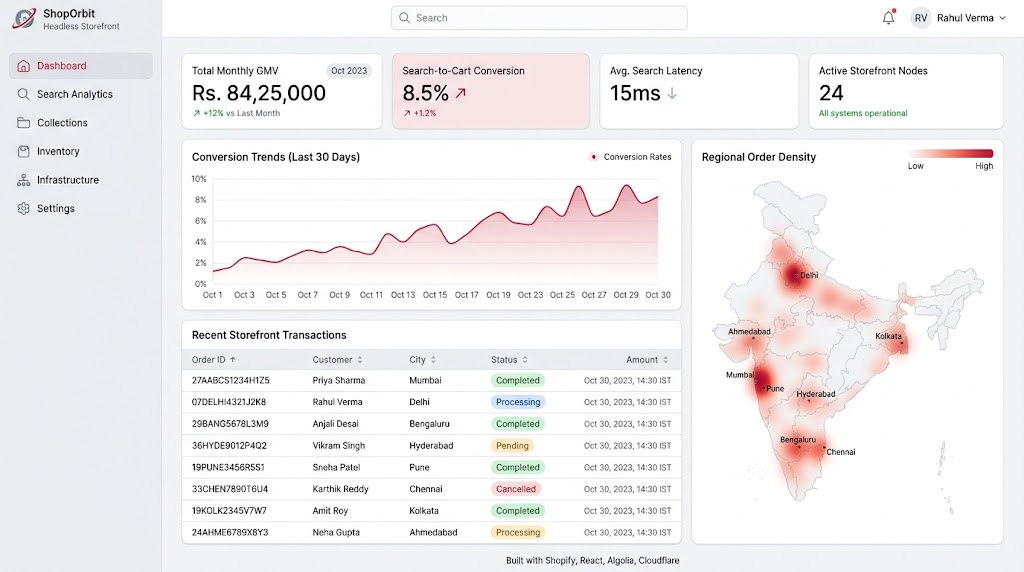Viewport: 1024px width, 572px height.
Task: Click Processing status for Rahul Verma row
Action: [518, 402]
